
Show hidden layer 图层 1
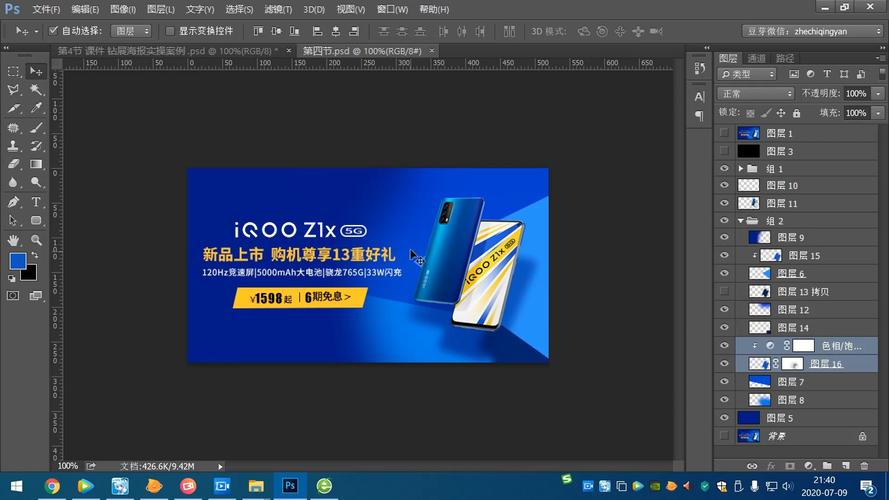[x=724, y=133]
